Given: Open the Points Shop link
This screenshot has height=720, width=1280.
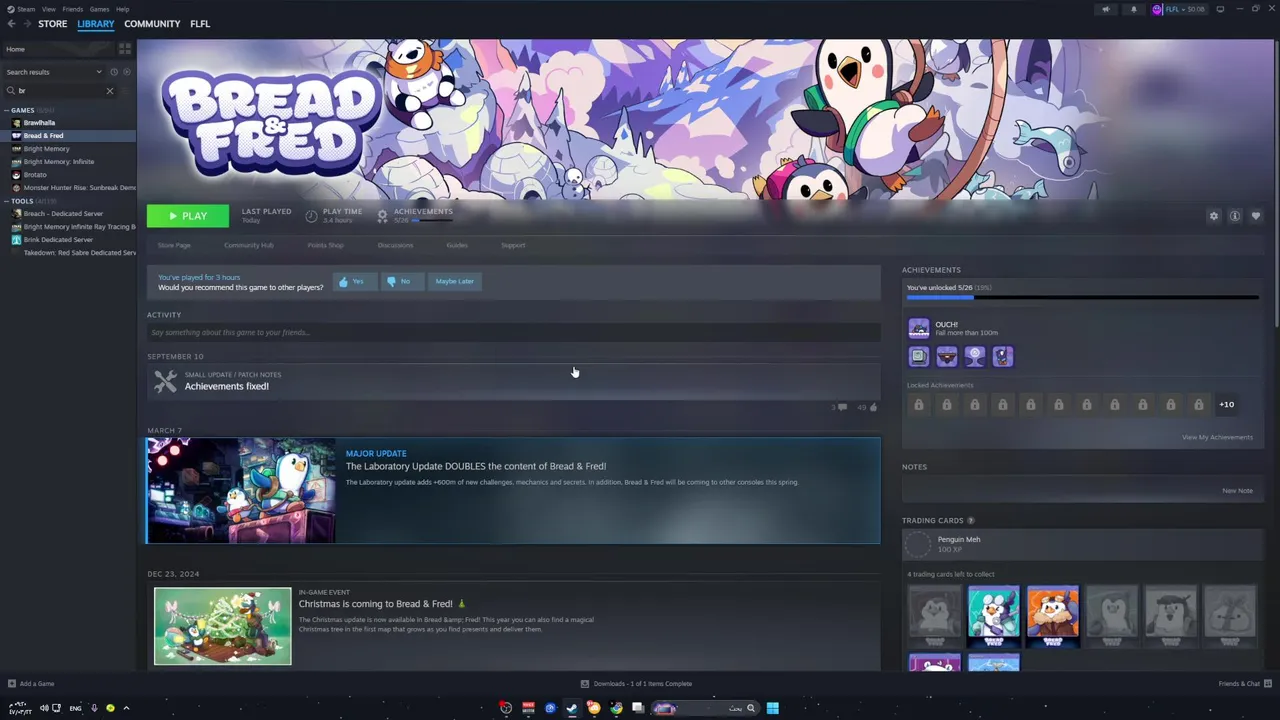Looking at the screenshot, I should 325,245.
